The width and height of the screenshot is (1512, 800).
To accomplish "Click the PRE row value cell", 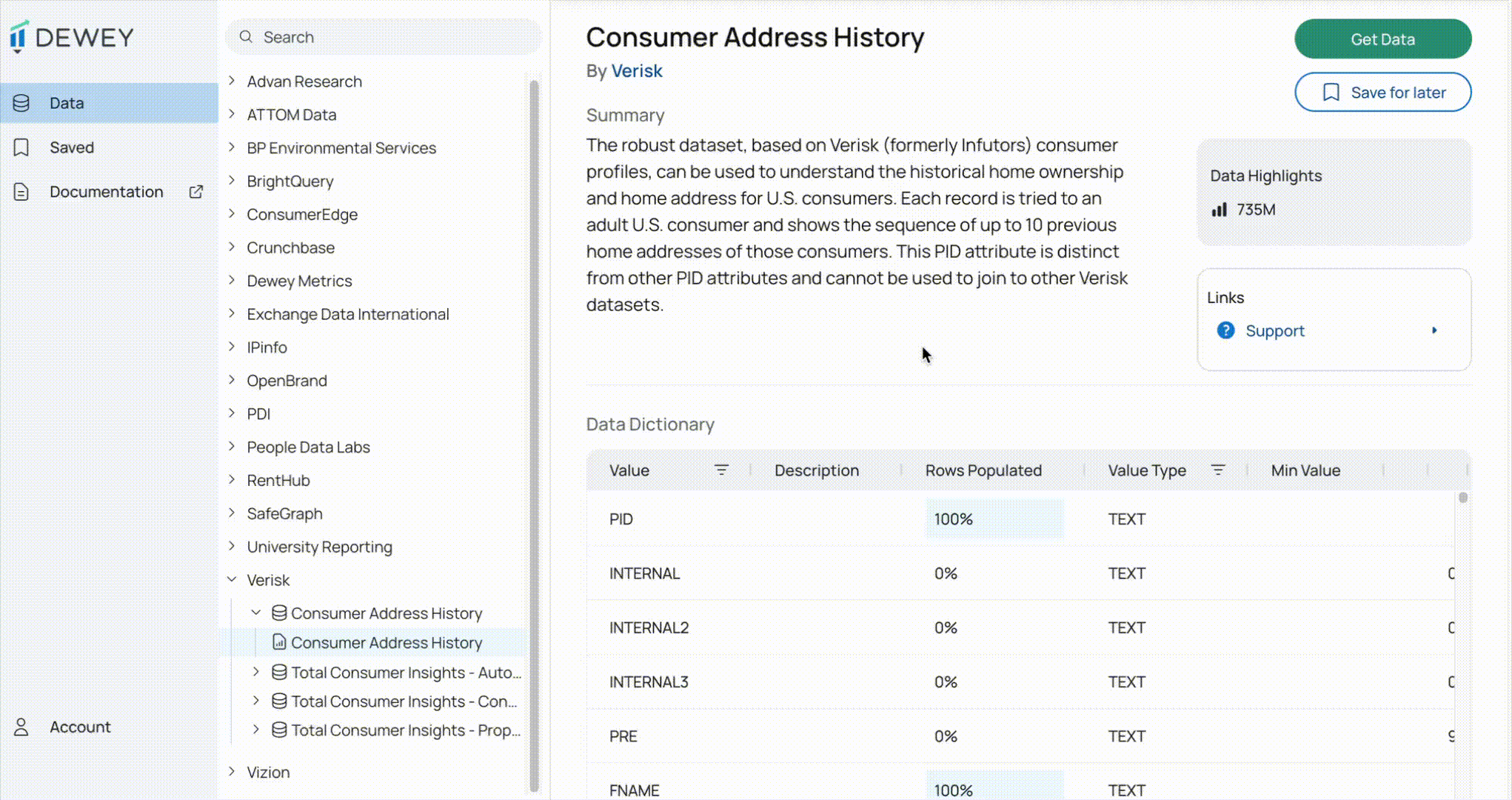I will [x=623, y=736].
